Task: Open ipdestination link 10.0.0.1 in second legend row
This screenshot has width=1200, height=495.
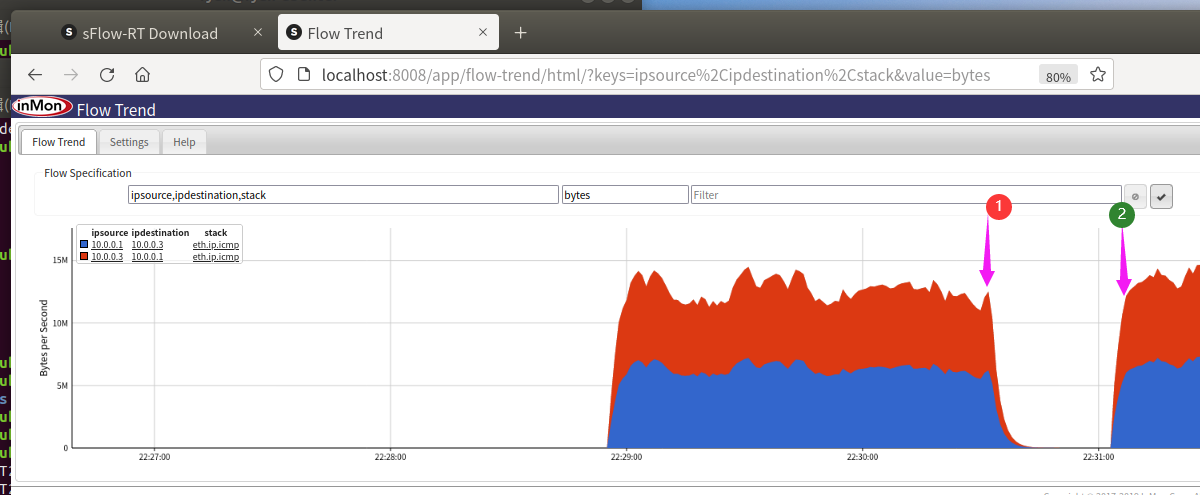Action: [x=146, y=257]
